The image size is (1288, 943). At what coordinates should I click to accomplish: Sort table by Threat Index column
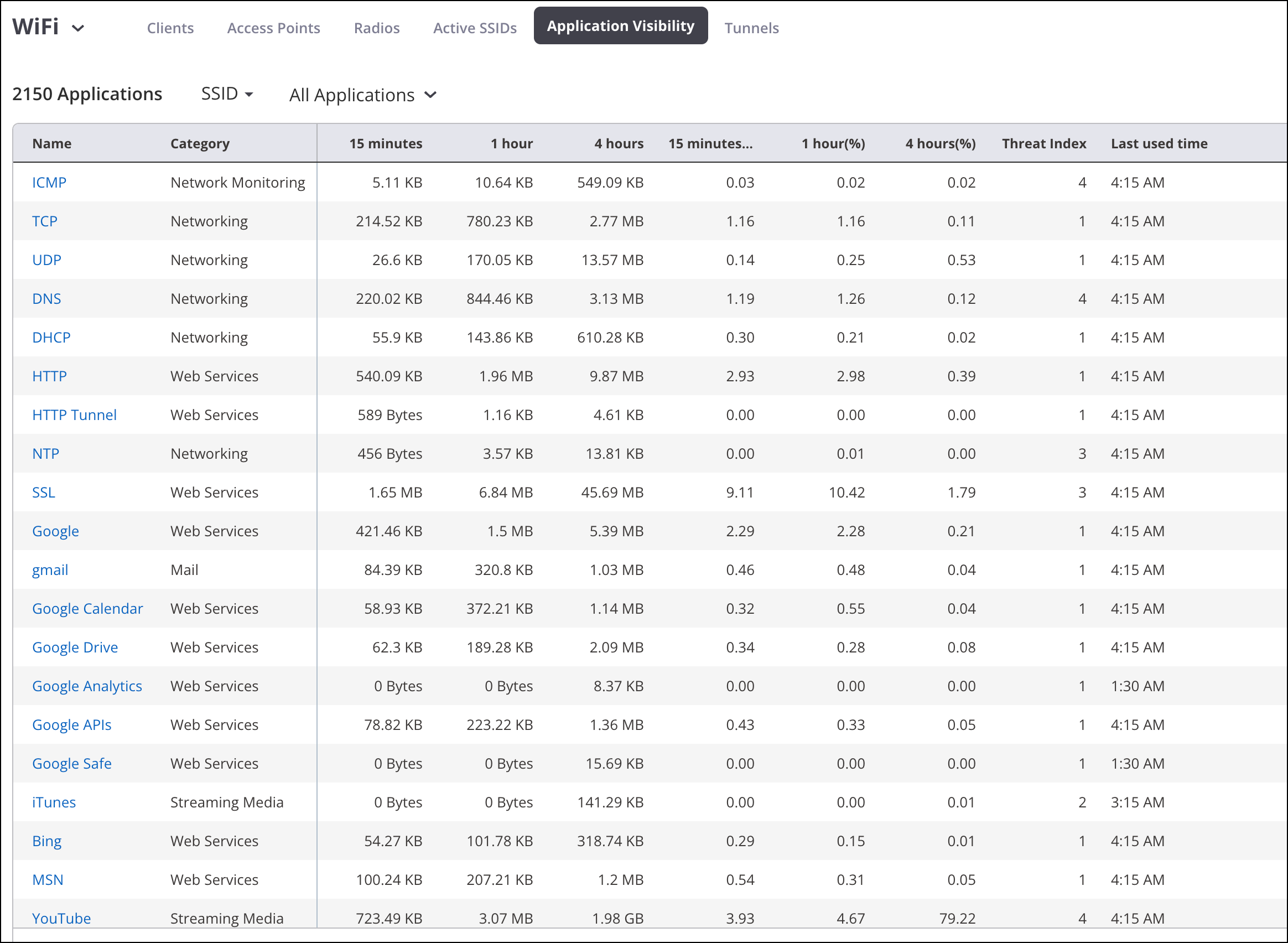1044,143
